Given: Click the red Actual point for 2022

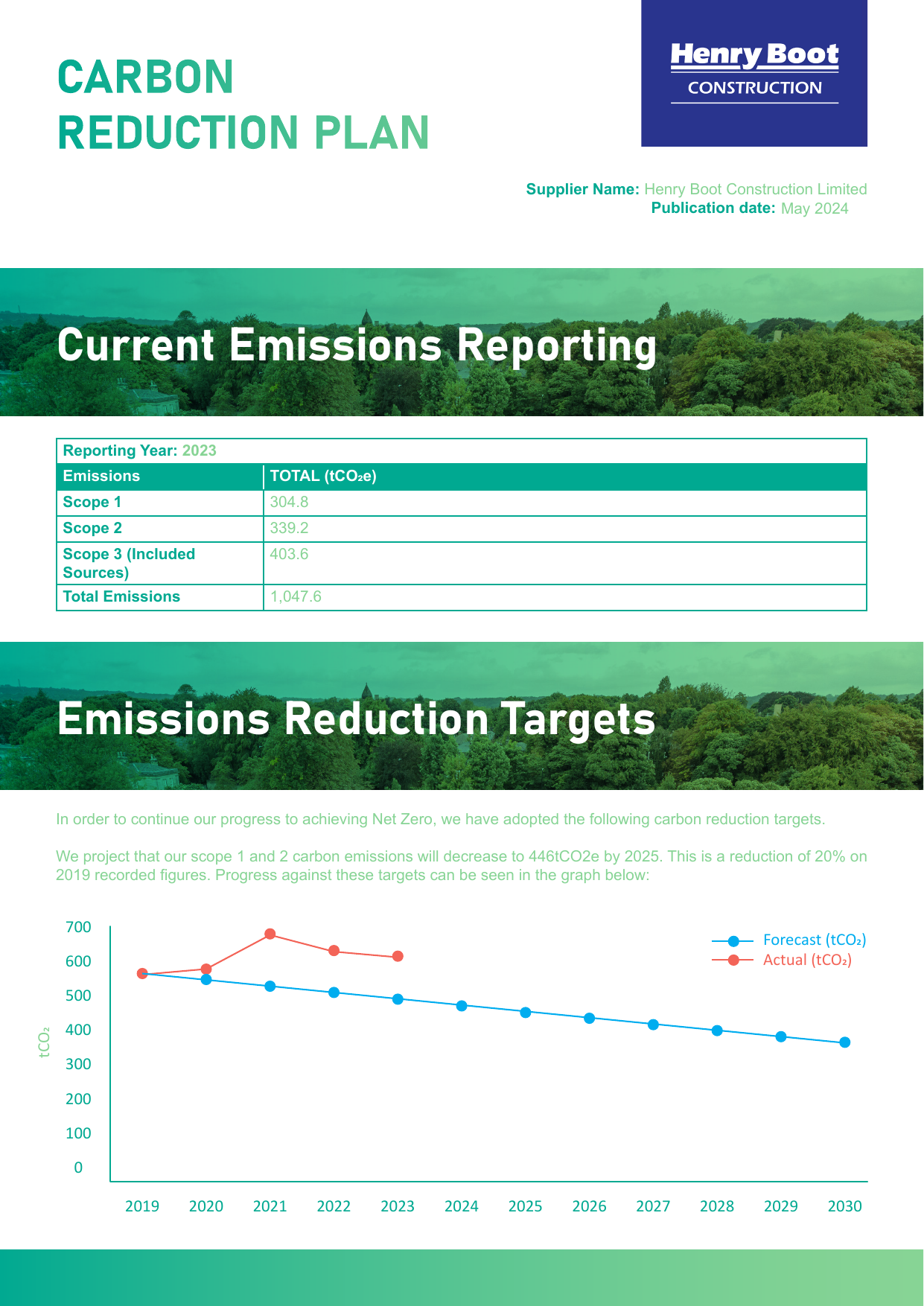Looking at the screenshot, I should 334,951.
